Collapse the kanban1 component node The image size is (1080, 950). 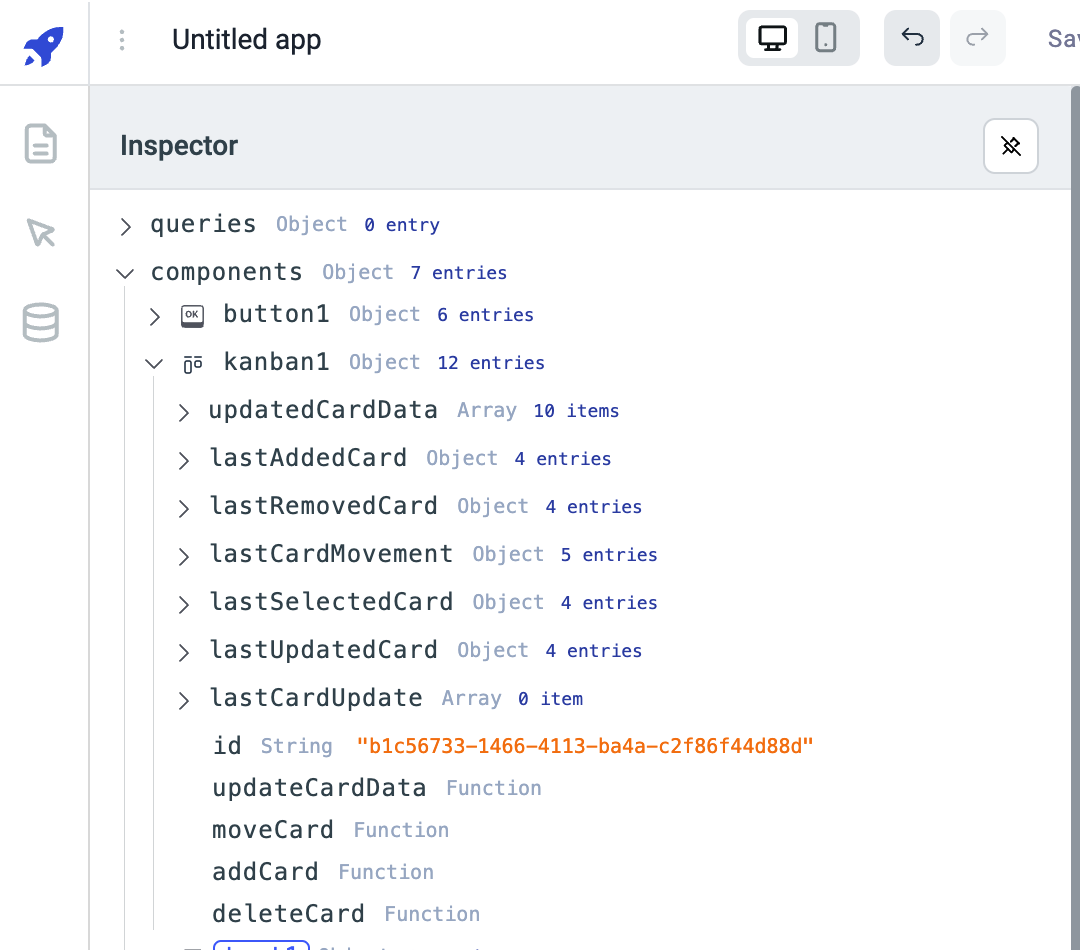pyautogui.click(x=154, y=363)
